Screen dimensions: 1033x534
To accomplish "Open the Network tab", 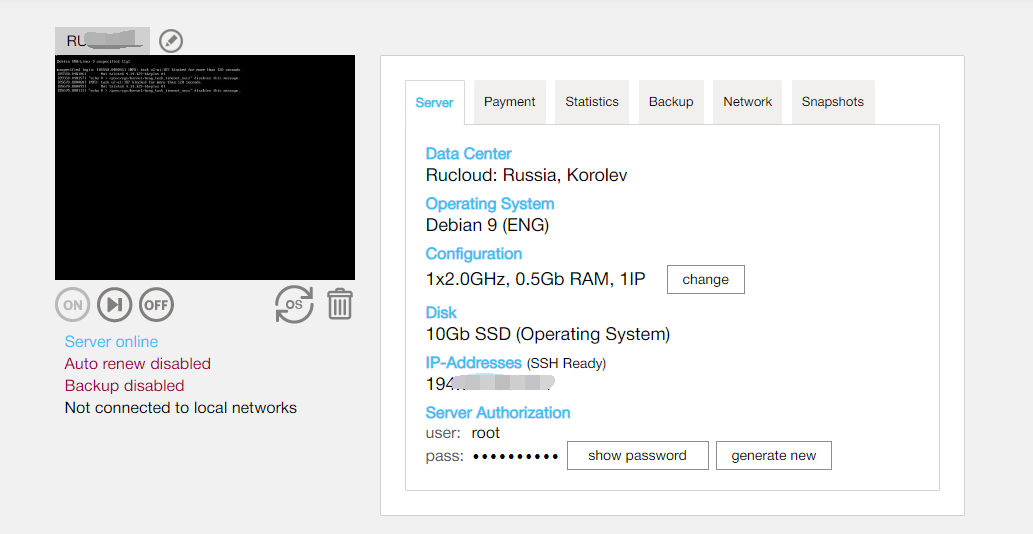I will 748,102.
